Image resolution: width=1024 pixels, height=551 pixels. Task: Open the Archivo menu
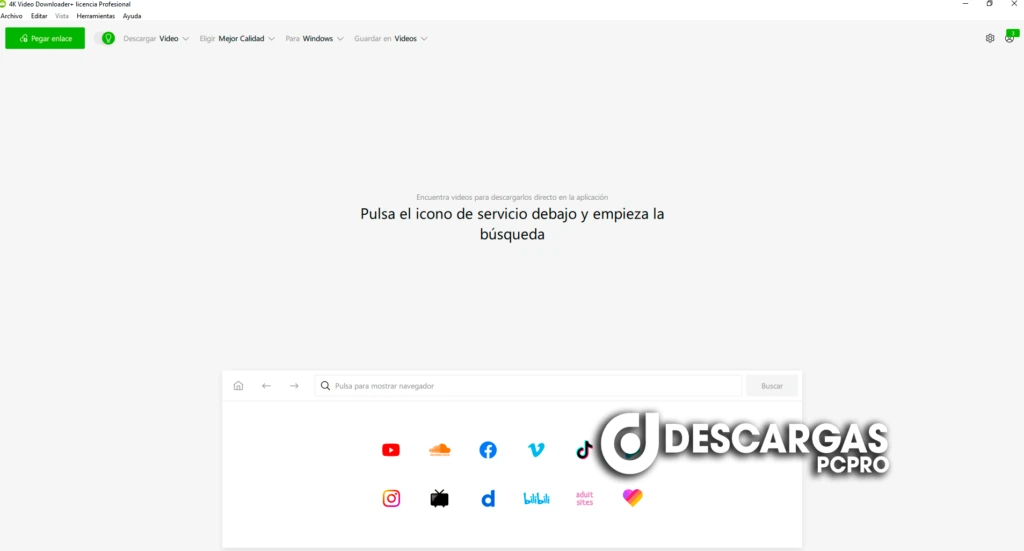tap(11, 16)
